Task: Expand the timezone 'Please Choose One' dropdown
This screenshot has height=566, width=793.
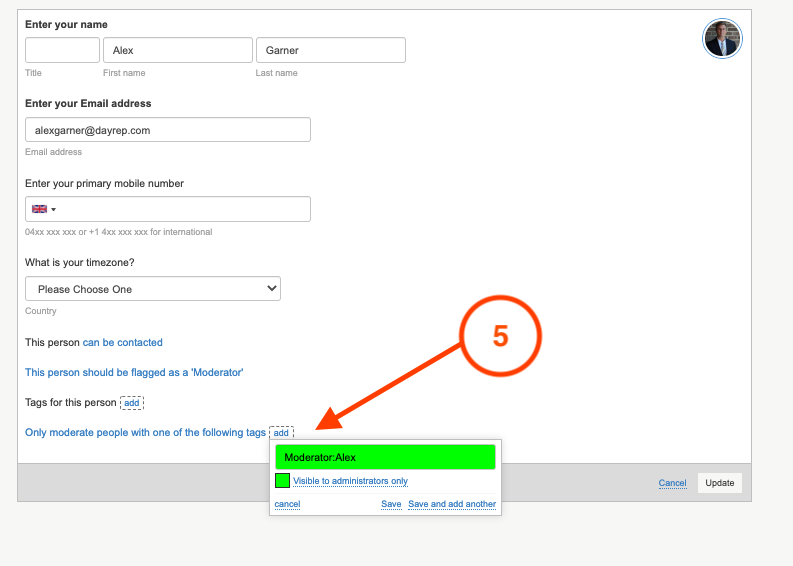Action: (x=153, y=289)
